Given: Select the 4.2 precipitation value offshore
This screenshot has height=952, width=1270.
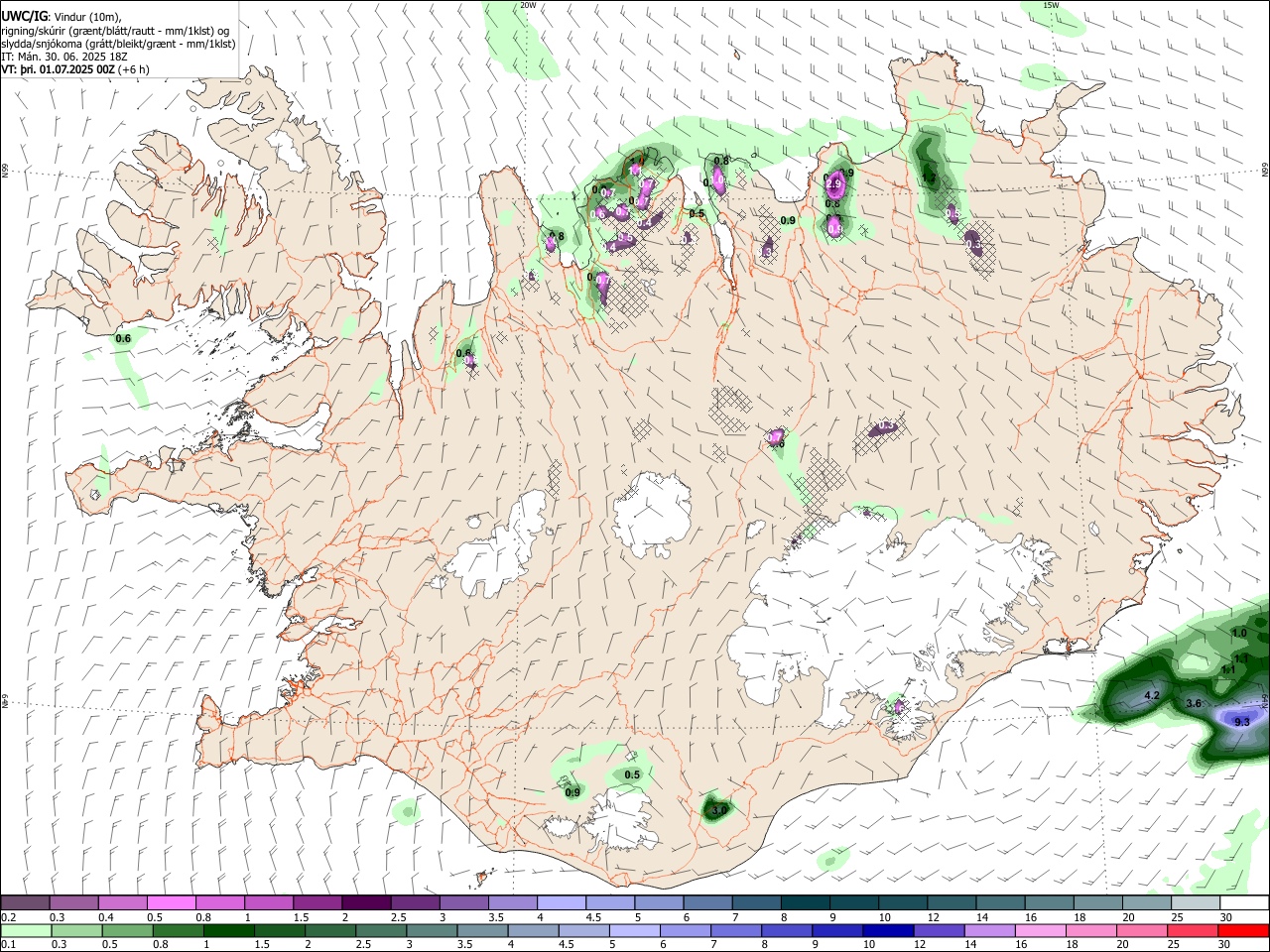Looking at the screenshot, I should pos(1152,696).
